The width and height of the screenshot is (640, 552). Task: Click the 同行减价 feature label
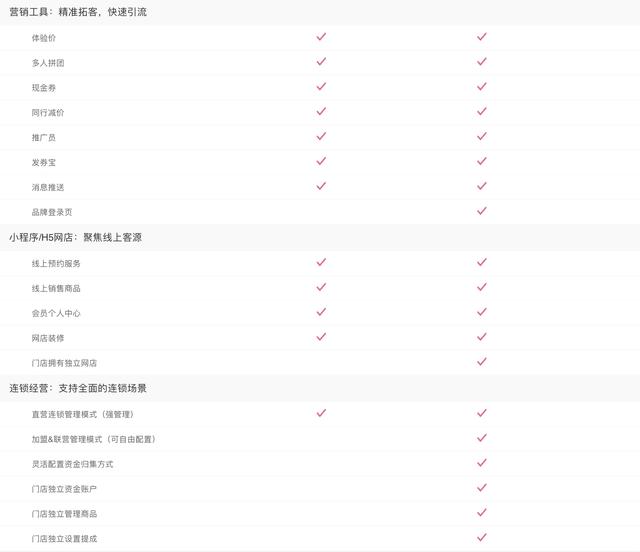tap(48, 113)
